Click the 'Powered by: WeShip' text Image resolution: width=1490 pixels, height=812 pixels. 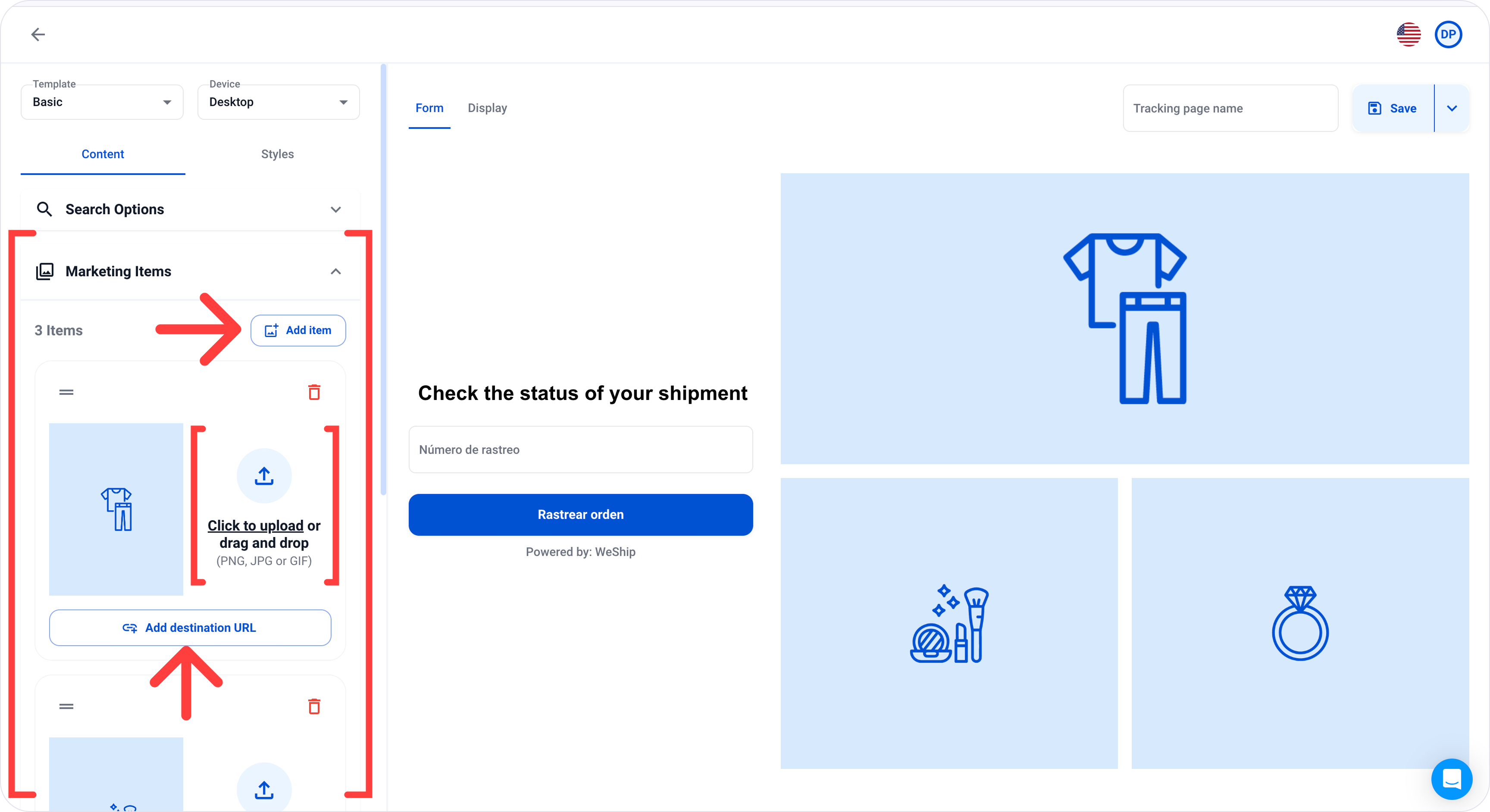point(580,552)
